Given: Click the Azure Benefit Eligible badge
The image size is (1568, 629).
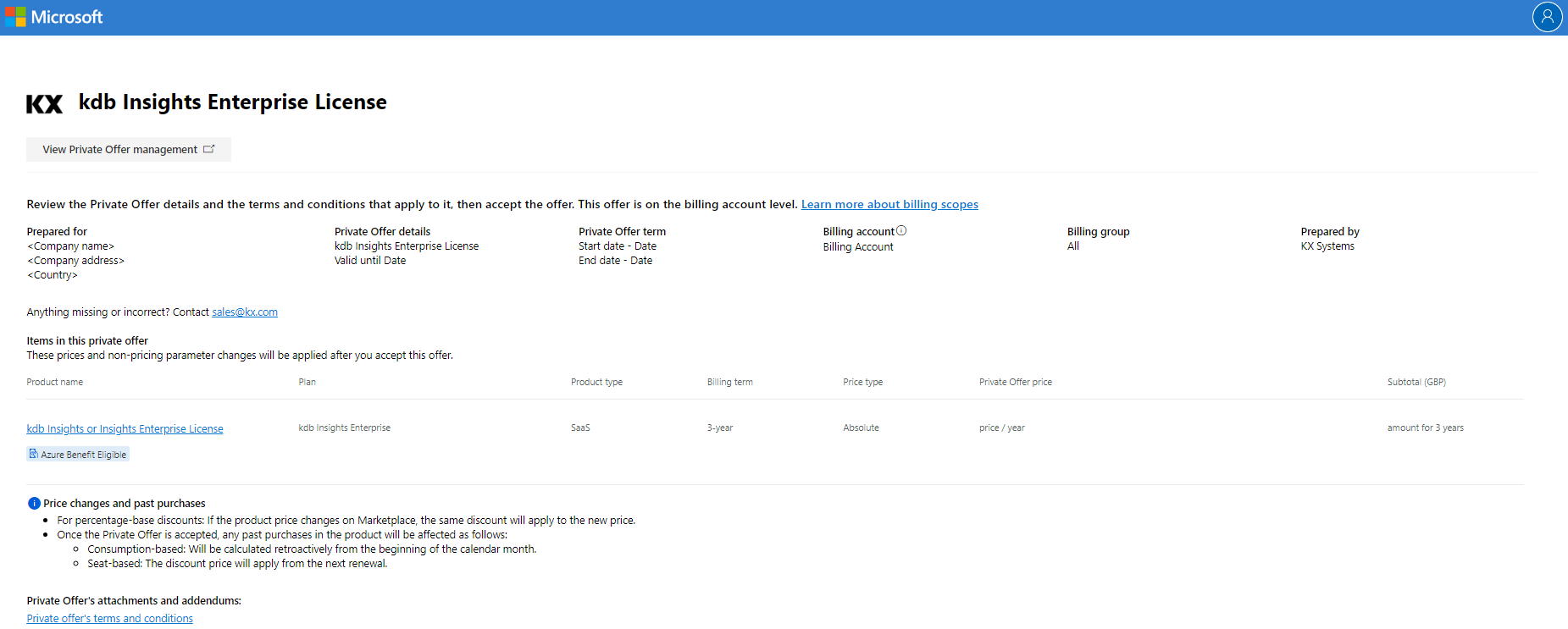Looking at the screenshot, I should click(x=78, y=455).
